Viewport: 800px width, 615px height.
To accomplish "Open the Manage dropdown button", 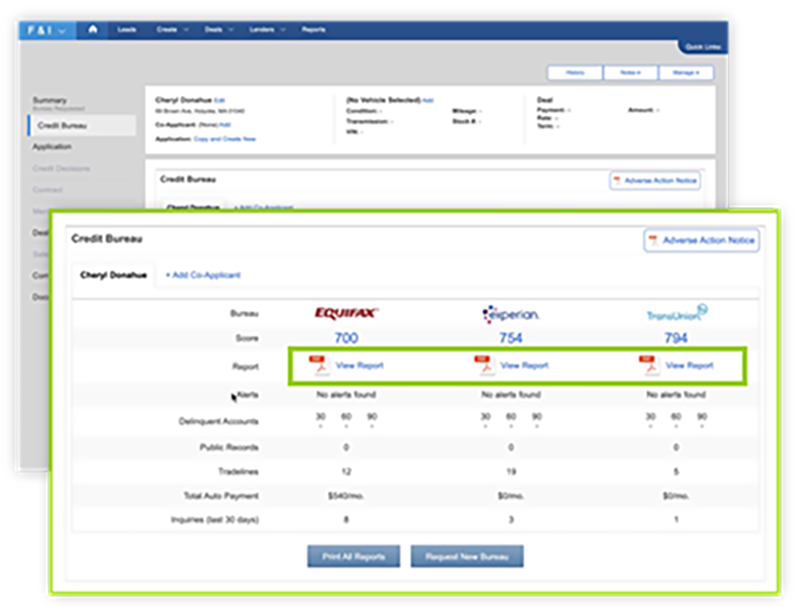I will 686,72.
